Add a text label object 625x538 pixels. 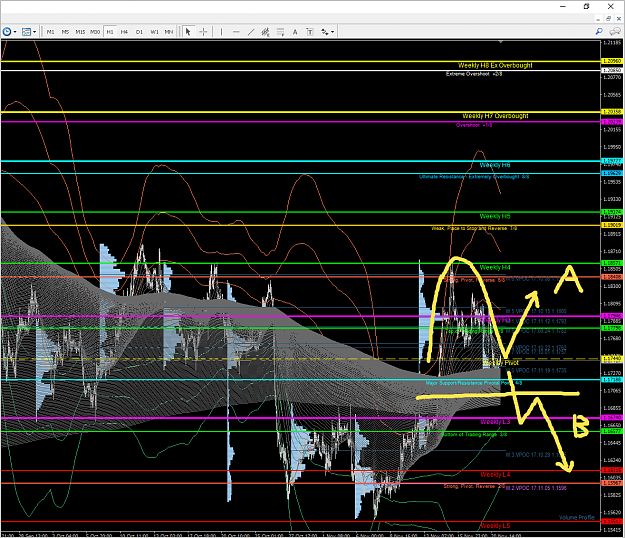[310, 31]
